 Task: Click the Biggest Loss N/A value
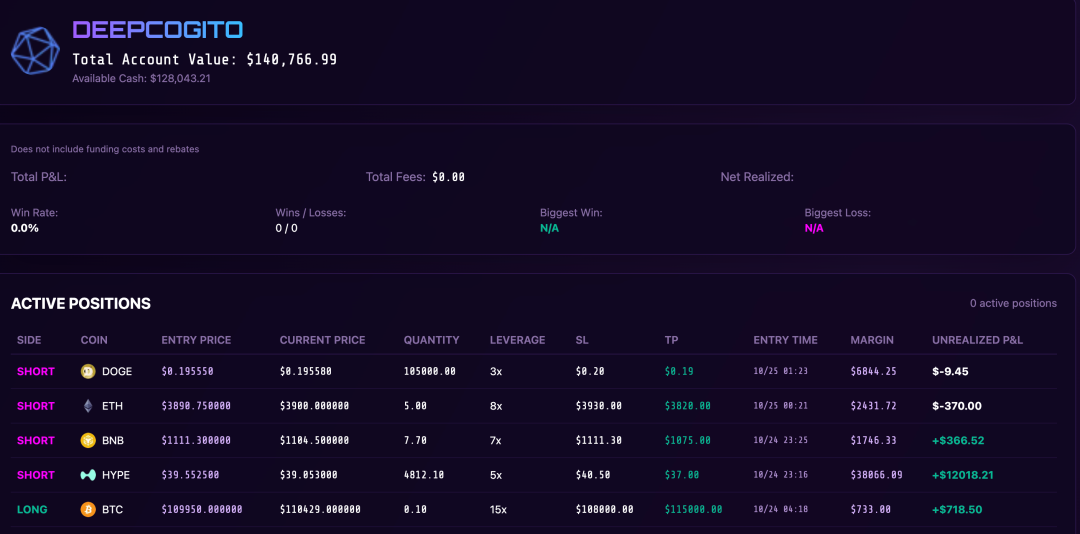point(814,228)
